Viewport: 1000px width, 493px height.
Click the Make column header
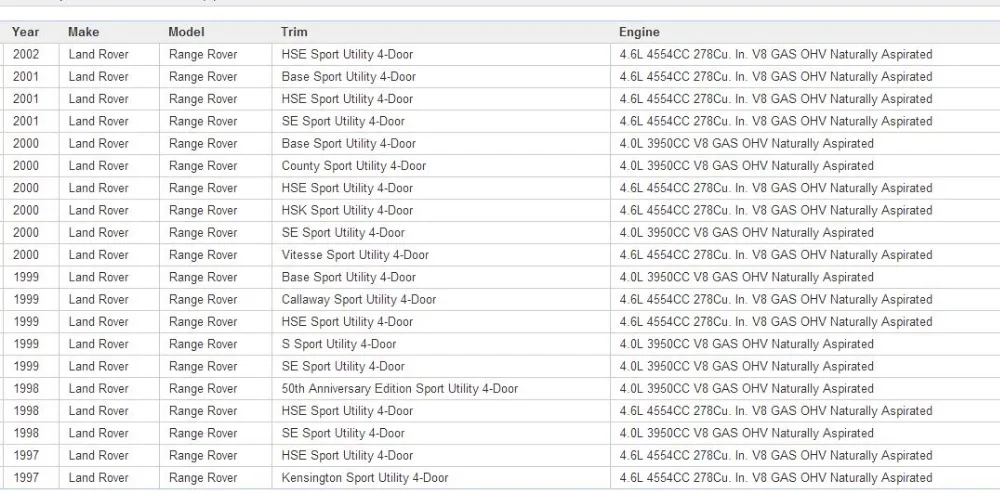click(x=84, y=32)
